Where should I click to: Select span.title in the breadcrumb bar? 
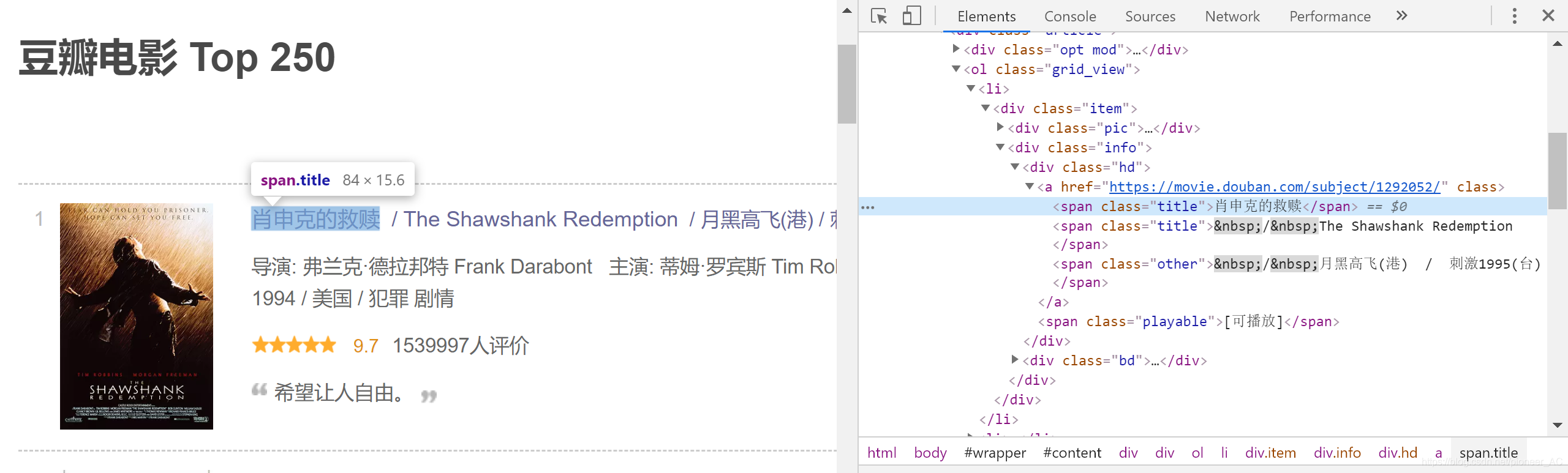(x=1488, y=453)
